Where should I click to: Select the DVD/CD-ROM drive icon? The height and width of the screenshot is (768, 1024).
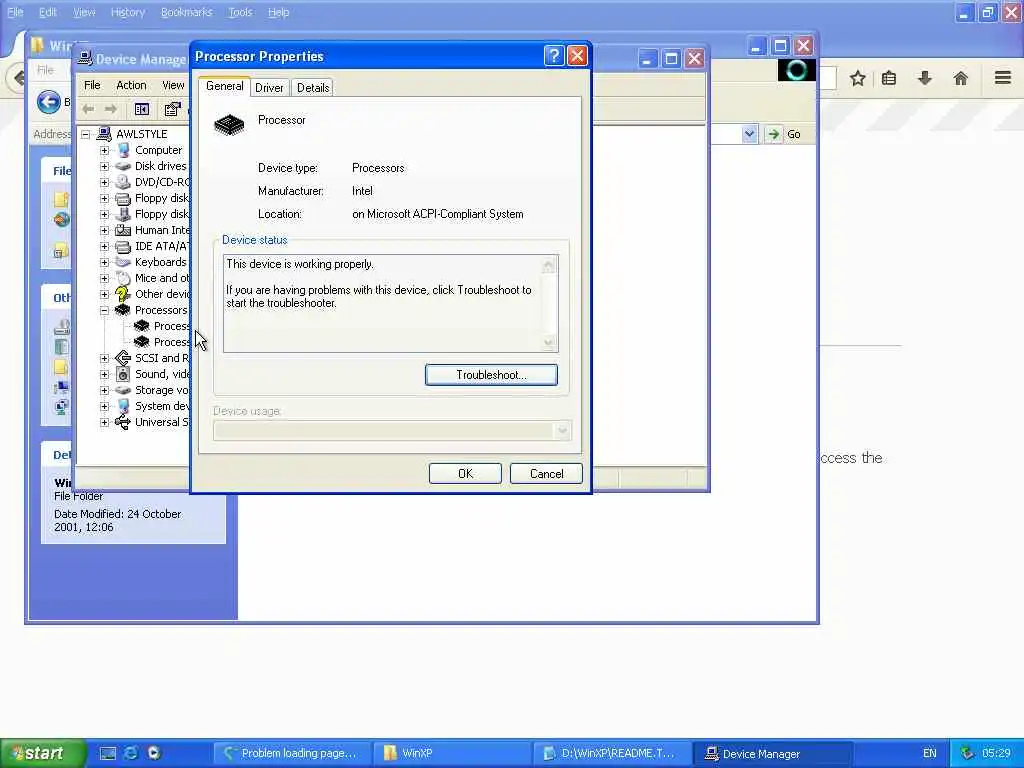[123, 182]
